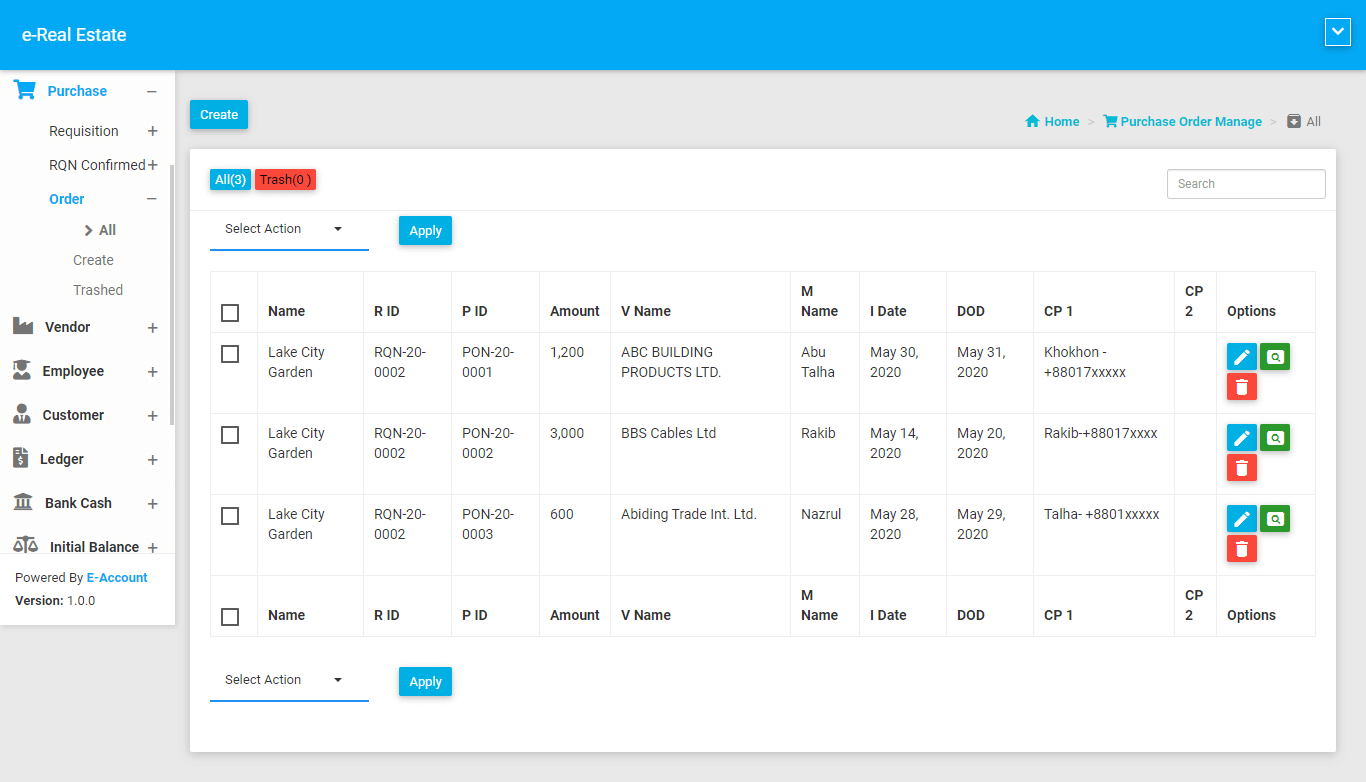Switch to the Trash(0) tab
This screenshot has width=1366, height=782.
pos(285,180)
